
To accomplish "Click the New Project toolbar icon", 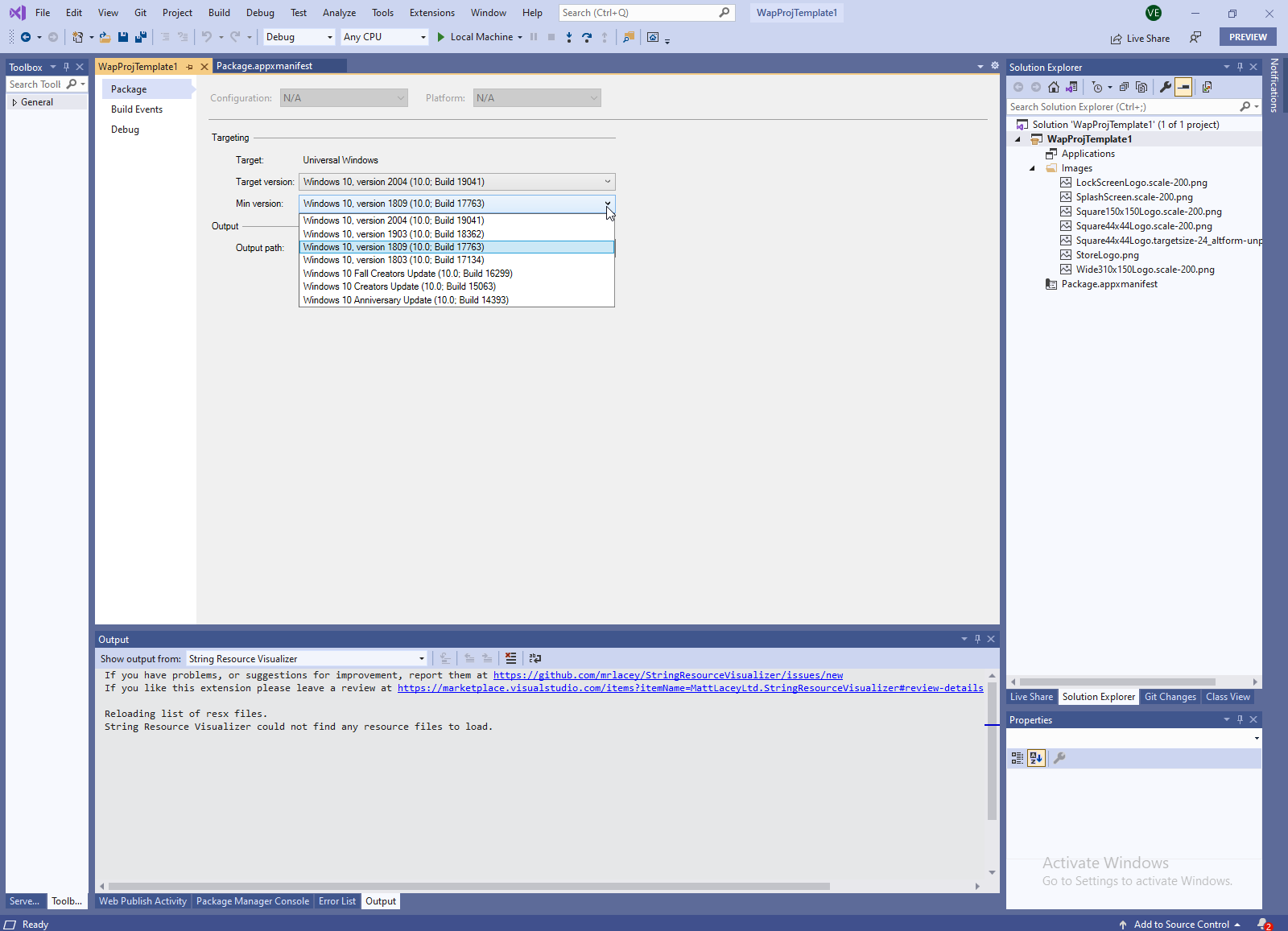I will pyautogui.click(x=77, y=37).
